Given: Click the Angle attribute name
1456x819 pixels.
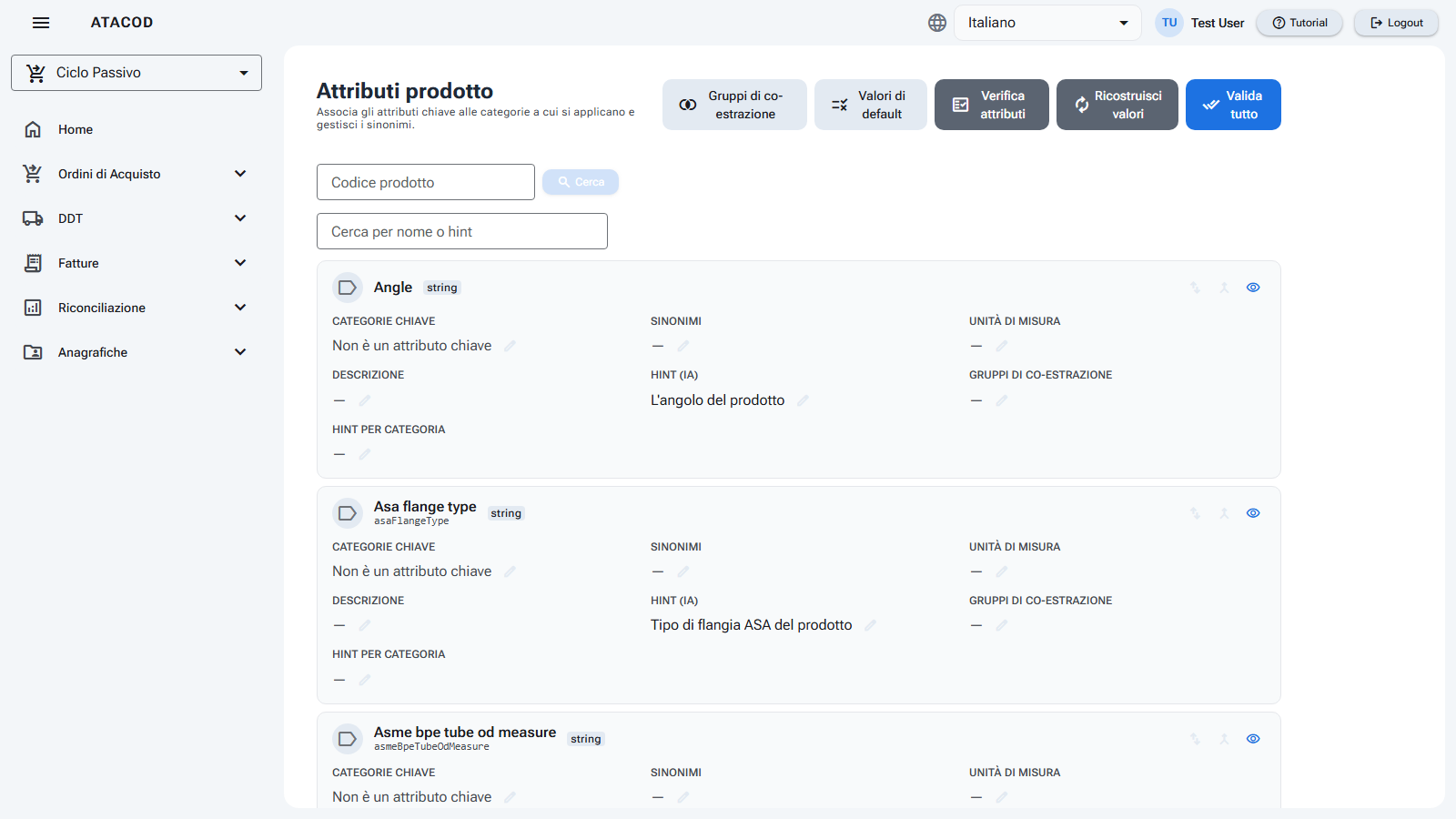Looking at the screenshot, I should (x=393, y=288).
